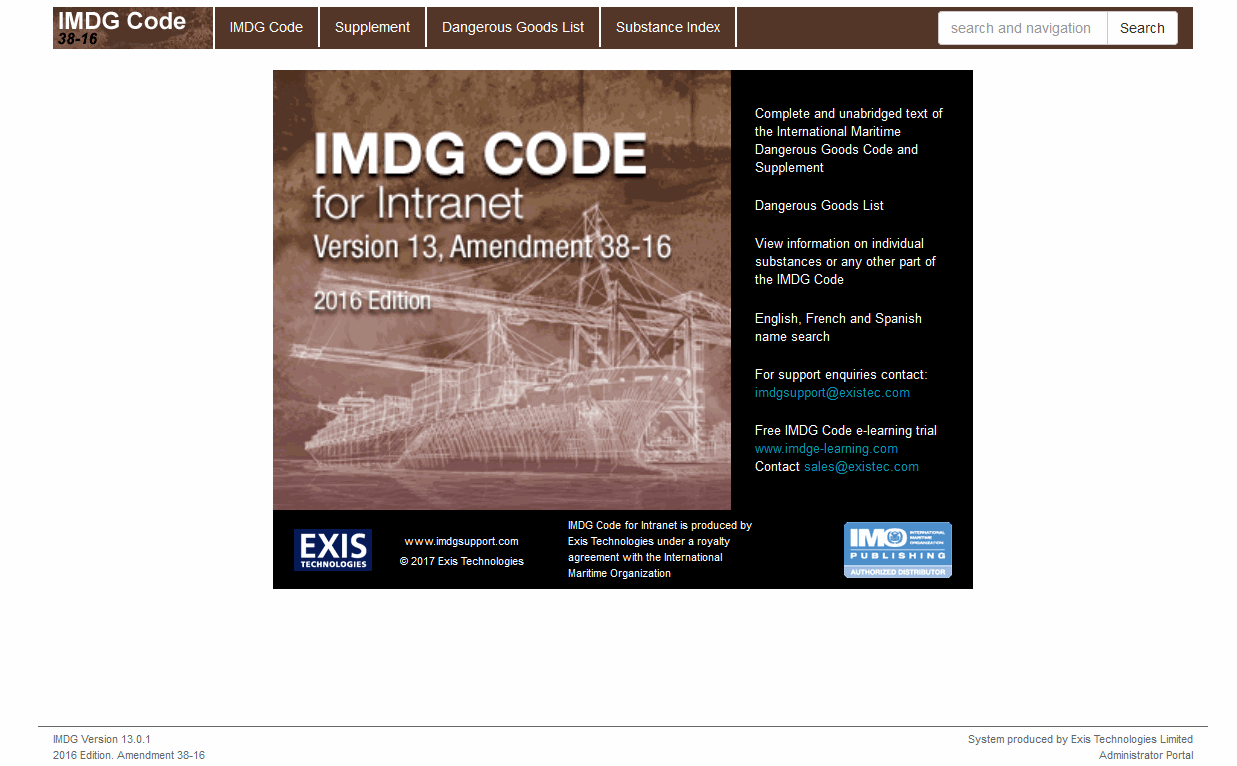
Task: Open the www.imdgsupport.com link
Action: [461, 541]
